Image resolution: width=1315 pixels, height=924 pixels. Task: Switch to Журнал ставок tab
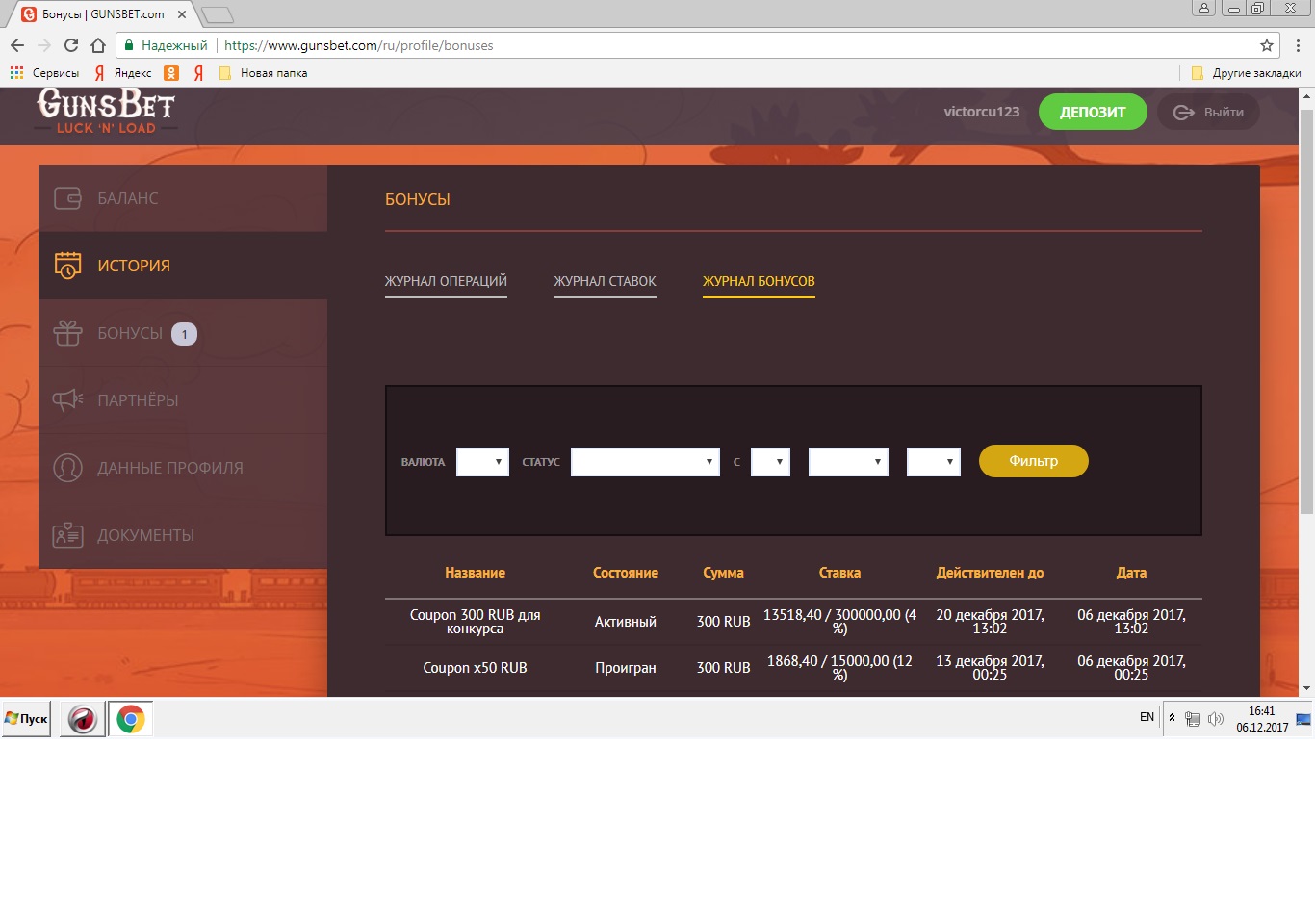tap(606, 282)
